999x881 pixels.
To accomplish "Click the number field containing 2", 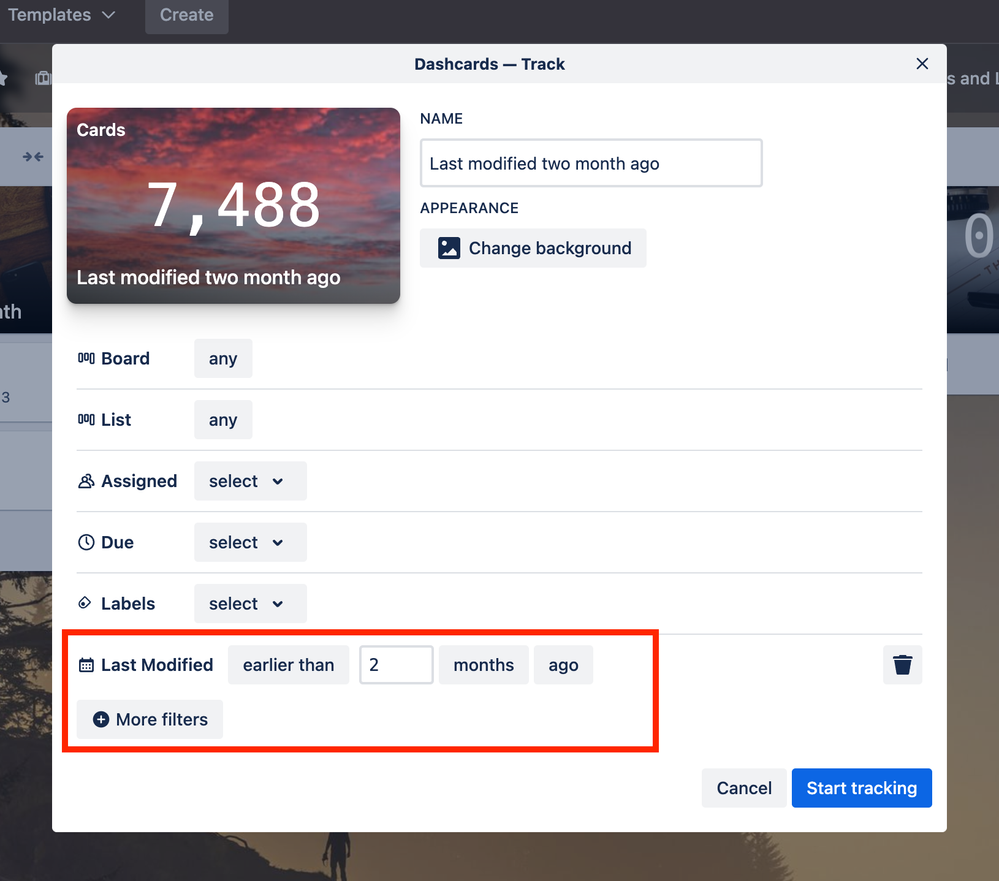I will click(x=396, y=664).
